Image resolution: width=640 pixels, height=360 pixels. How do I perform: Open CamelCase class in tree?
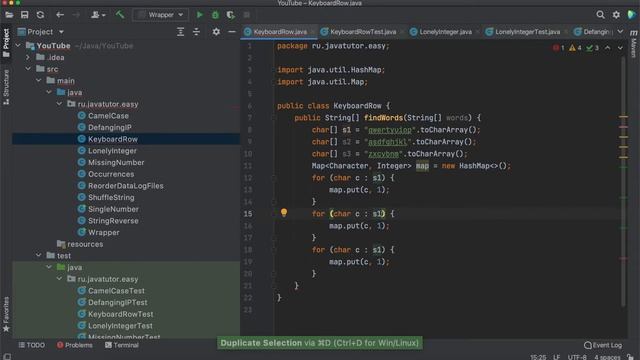pos(108,116)
